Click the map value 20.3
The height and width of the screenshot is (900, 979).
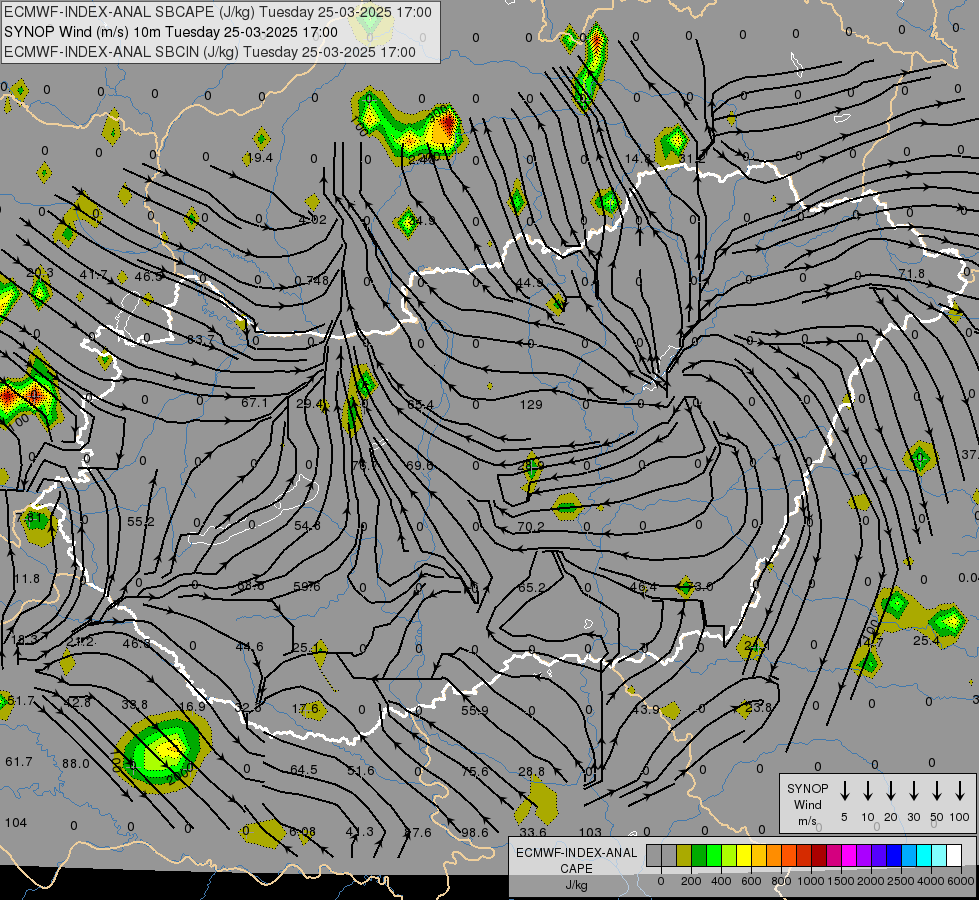tap(40, 272)
